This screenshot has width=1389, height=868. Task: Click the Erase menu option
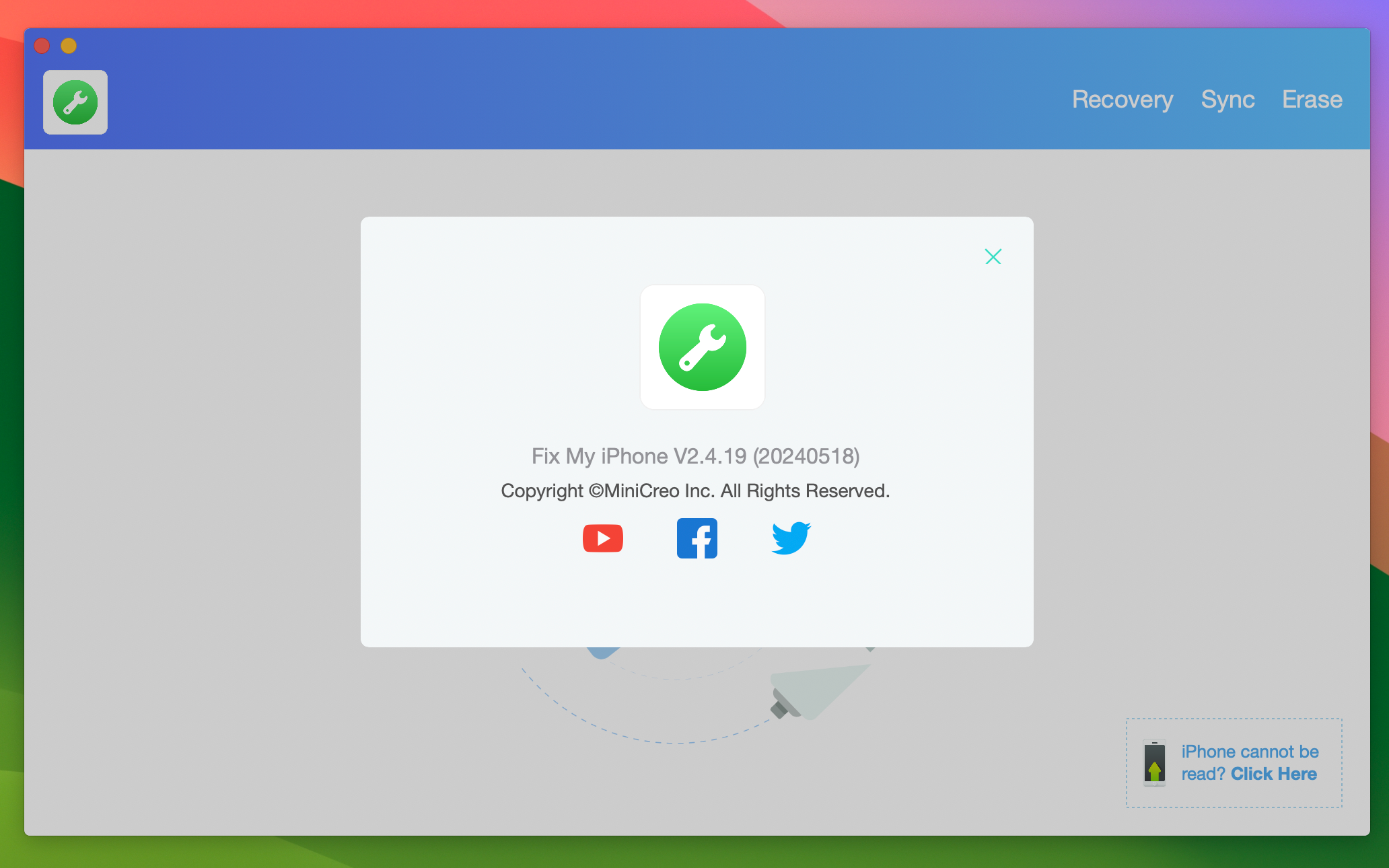tap(1312, 99)
